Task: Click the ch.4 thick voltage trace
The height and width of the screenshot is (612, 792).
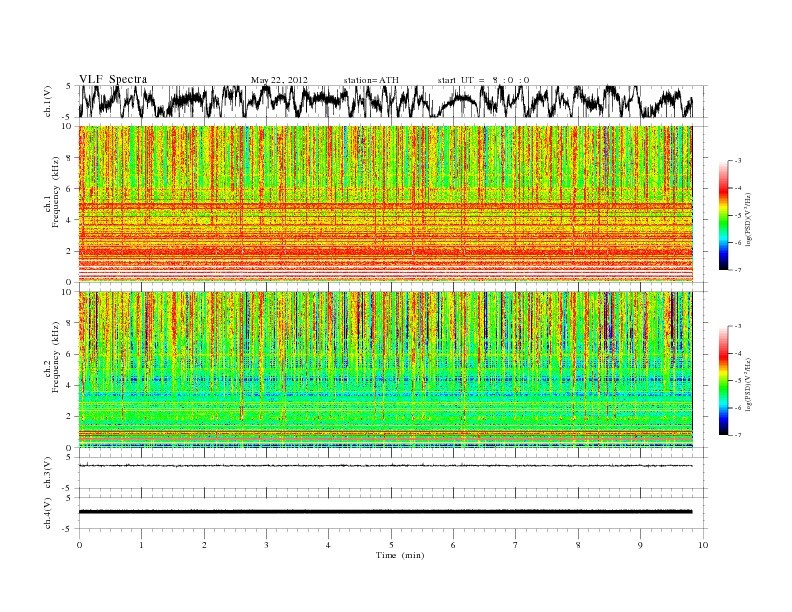Action: point(385,512)
